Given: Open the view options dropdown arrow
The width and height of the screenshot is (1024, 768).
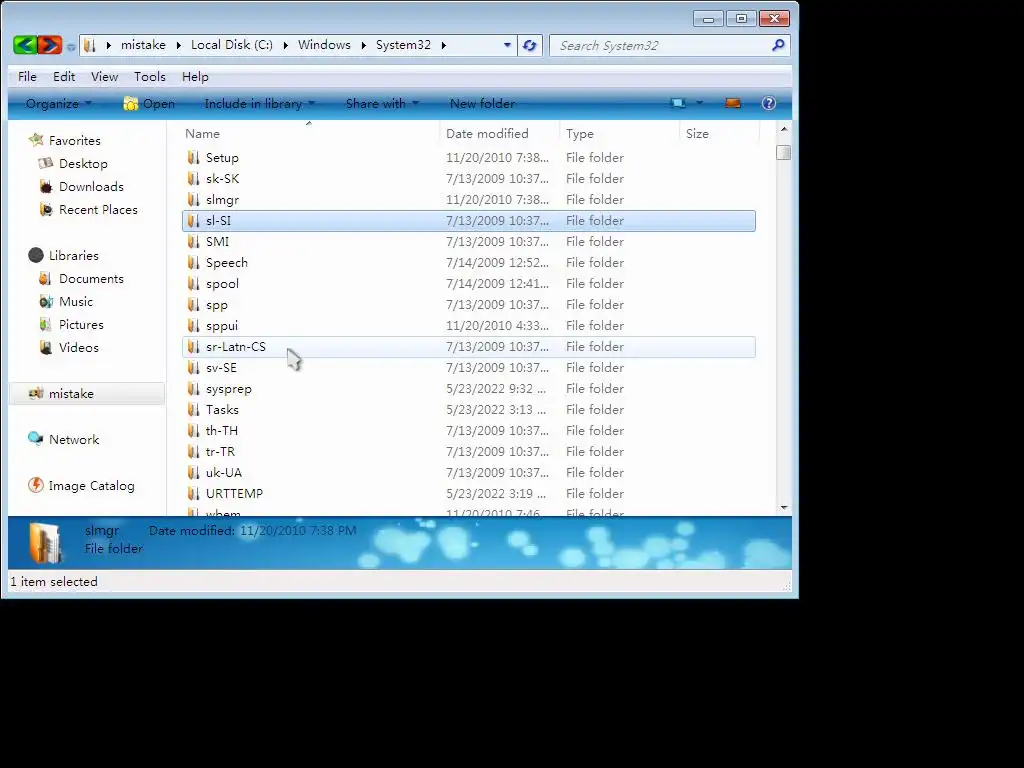Looking at the screenshot, I should coord(699,103).
